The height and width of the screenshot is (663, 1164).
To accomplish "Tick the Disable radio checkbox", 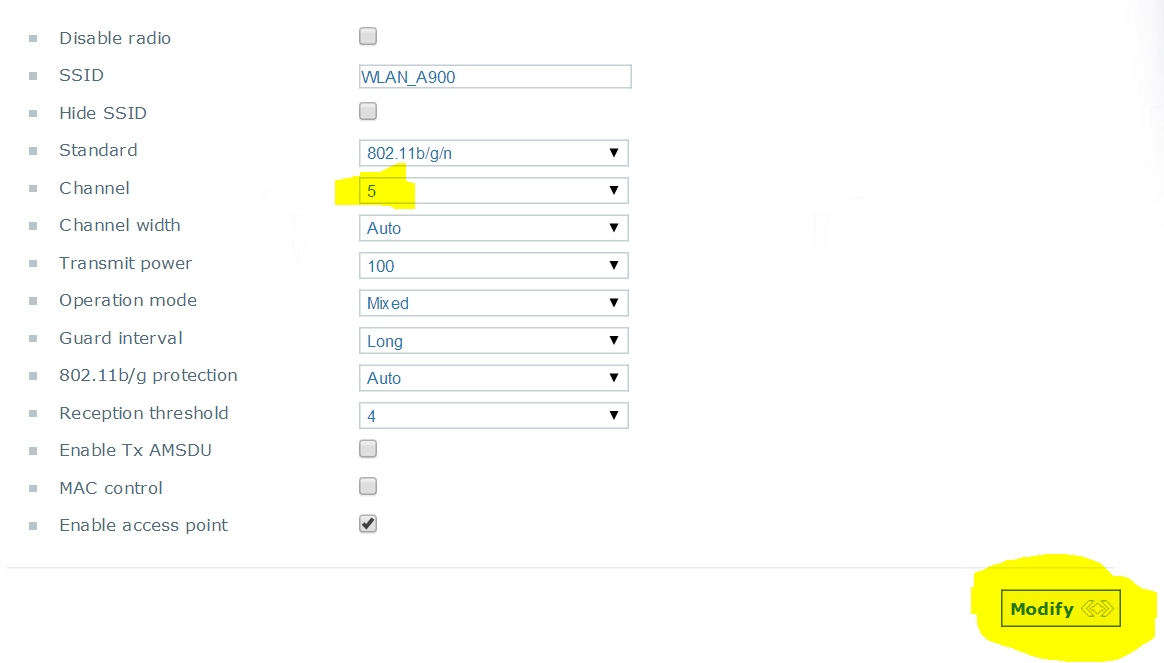I will (x=367, y=36).
